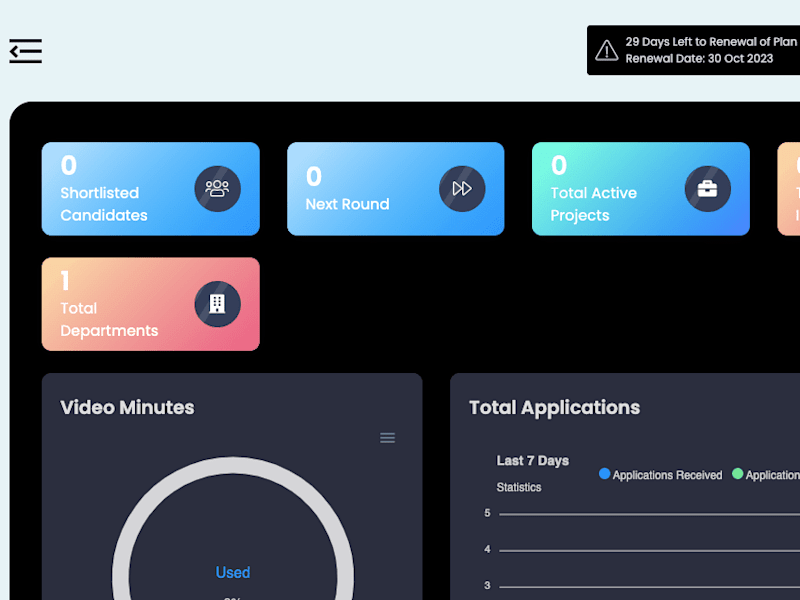Image resolution: width=800 pixels, height=600 pixels.
Task: Click the "Renewal Date: 30 Oct 2023" text
Action: point(699,59)
